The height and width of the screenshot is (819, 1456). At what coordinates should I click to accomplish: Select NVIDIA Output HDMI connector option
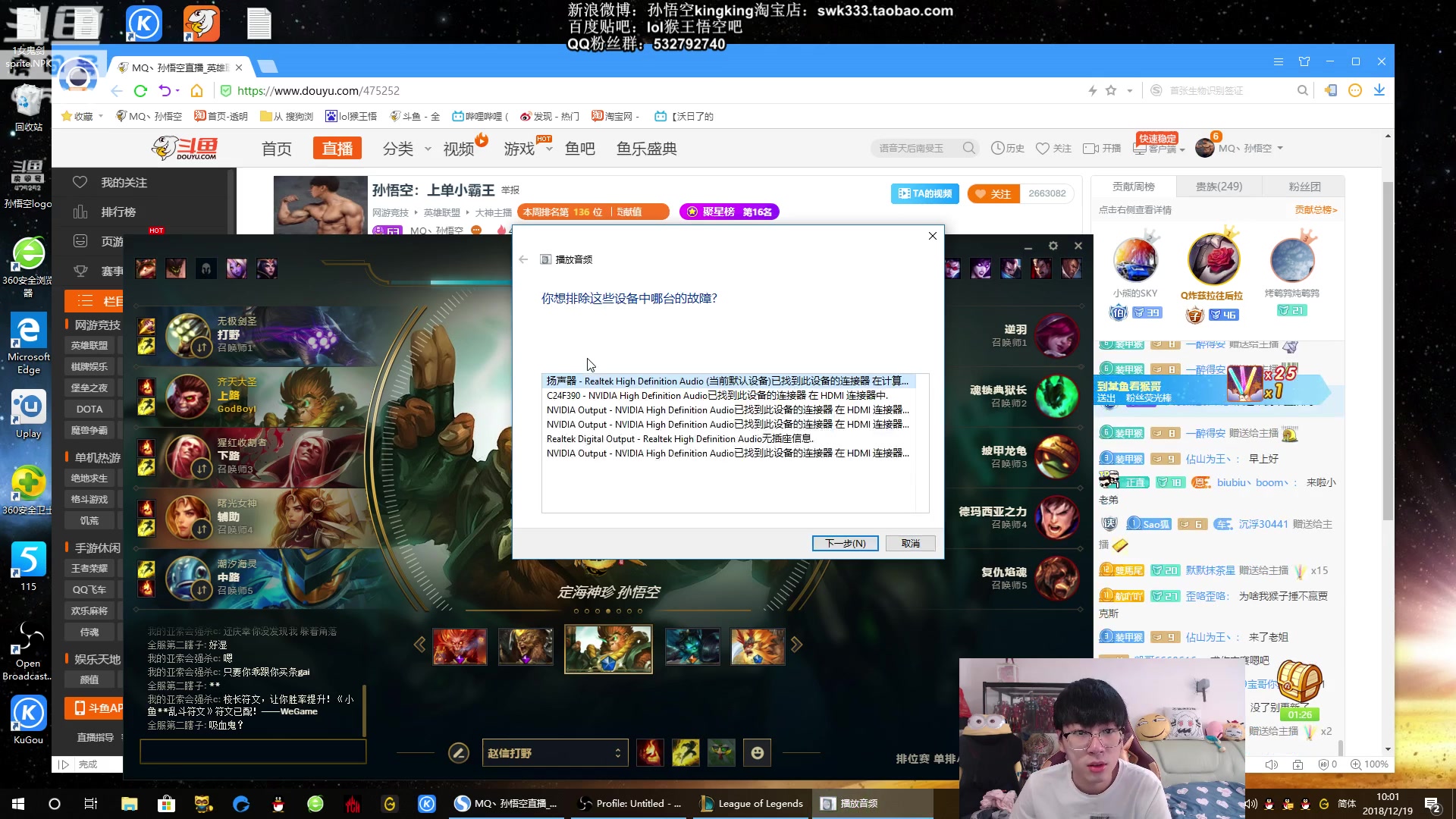728,409
